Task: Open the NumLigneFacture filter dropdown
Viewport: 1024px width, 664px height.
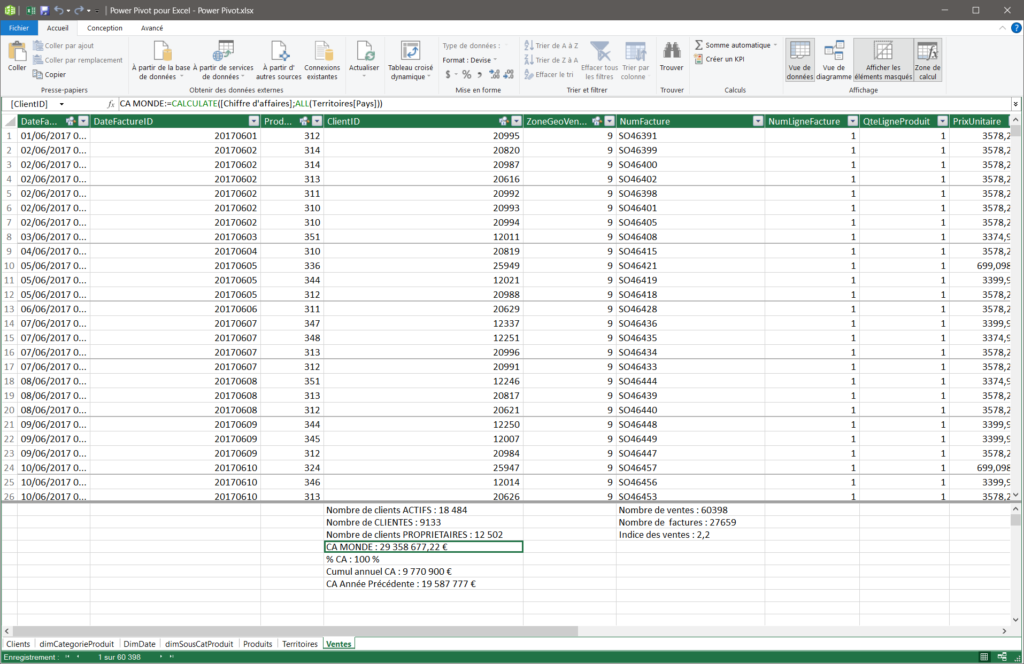Action: [x=852, y=121]
